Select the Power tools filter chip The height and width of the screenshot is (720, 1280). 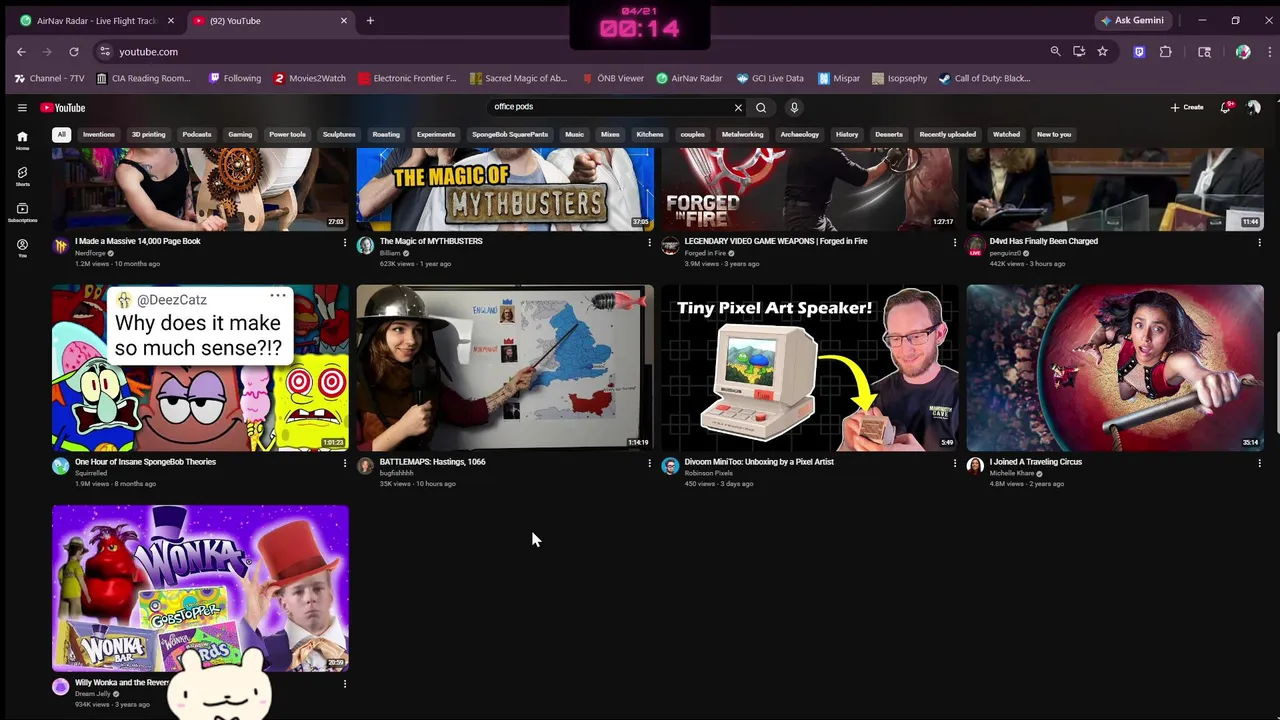[287, 134]
